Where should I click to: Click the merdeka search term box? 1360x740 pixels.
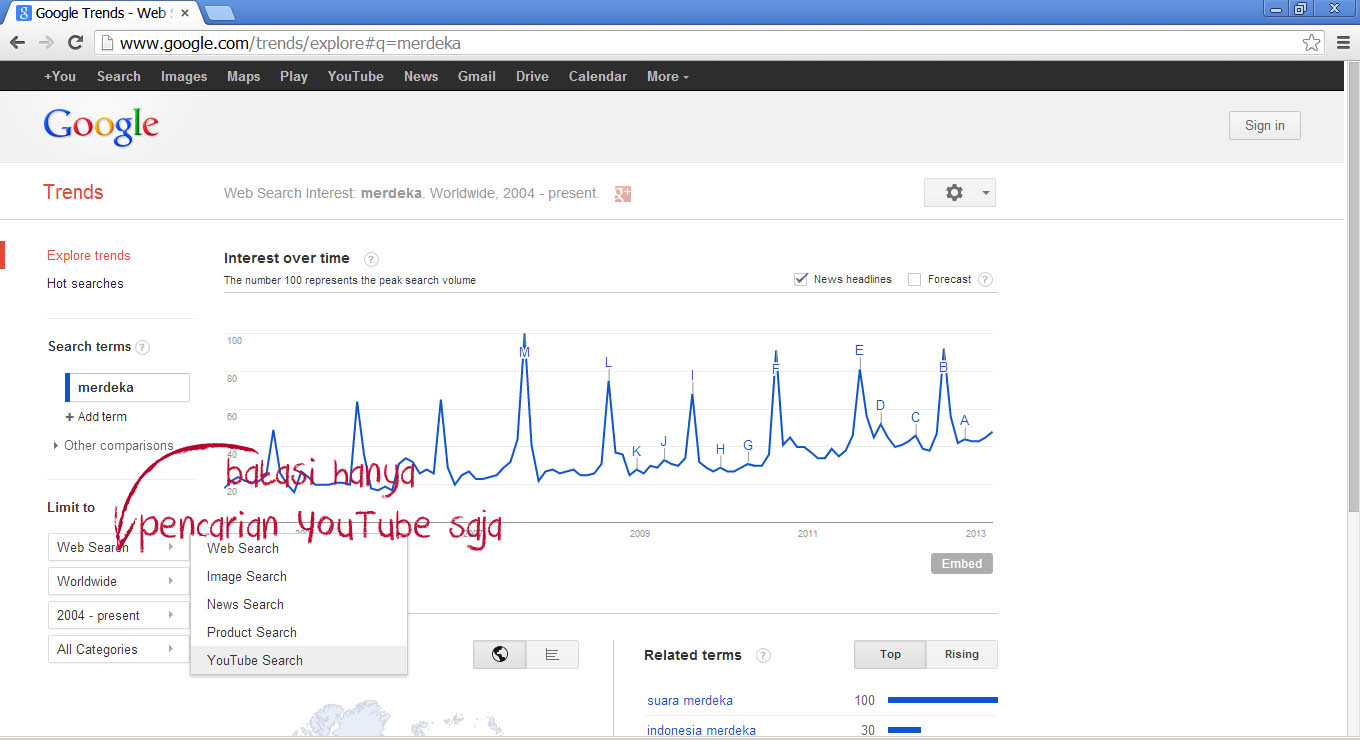click(x=127, y=387)
